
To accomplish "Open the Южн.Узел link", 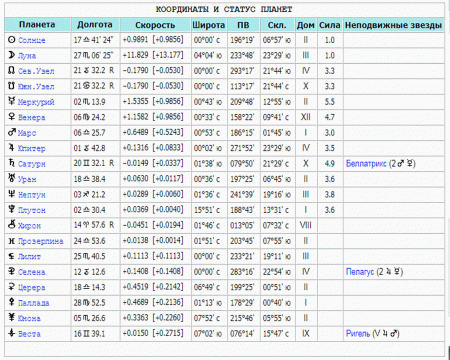I will (36, 86).
